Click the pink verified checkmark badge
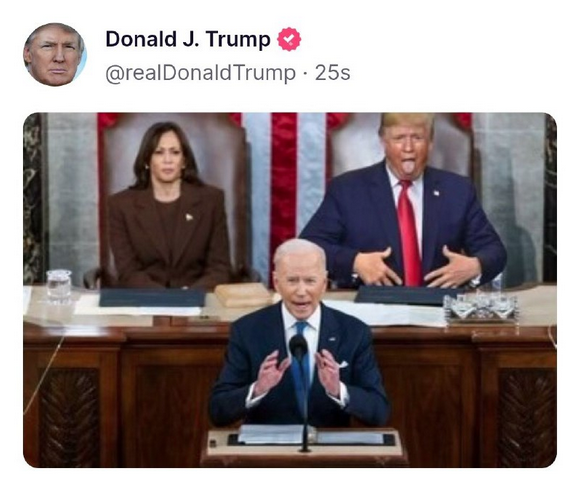Image resolution: width=574 pixels, height=485 pixels. [289, 39]
